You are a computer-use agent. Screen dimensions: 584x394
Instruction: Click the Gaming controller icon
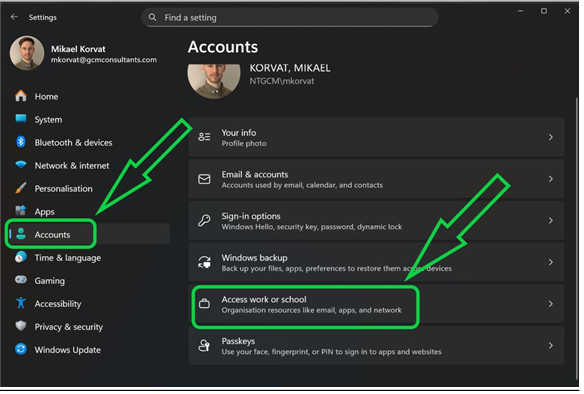(21, 280)
